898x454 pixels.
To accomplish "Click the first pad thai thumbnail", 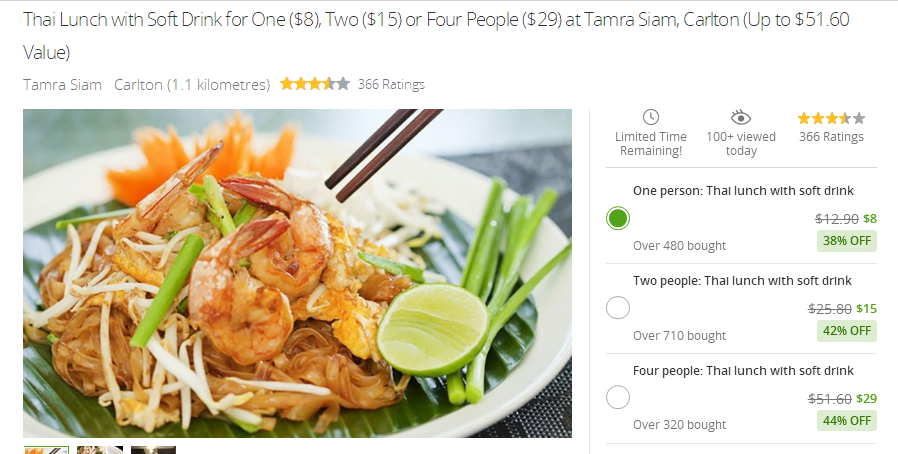I will pos(46,450).
